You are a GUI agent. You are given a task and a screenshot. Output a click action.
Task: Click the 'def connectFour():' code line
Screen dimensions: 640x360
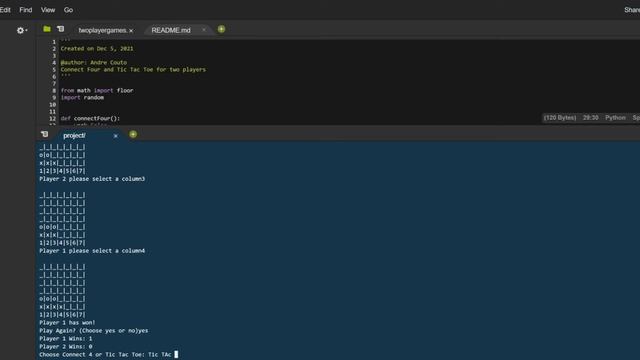point(90,118)
